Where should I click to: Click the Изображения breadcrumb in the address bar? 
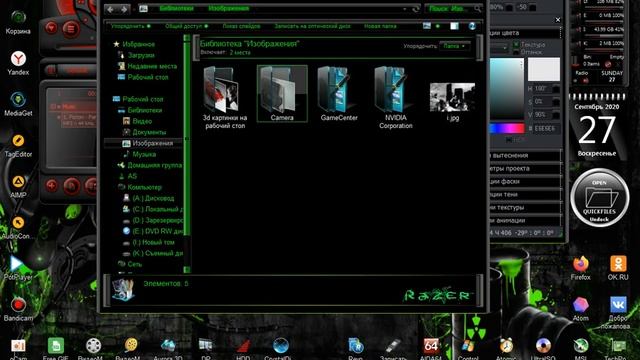pyautogui.click(x=229, y=8)
